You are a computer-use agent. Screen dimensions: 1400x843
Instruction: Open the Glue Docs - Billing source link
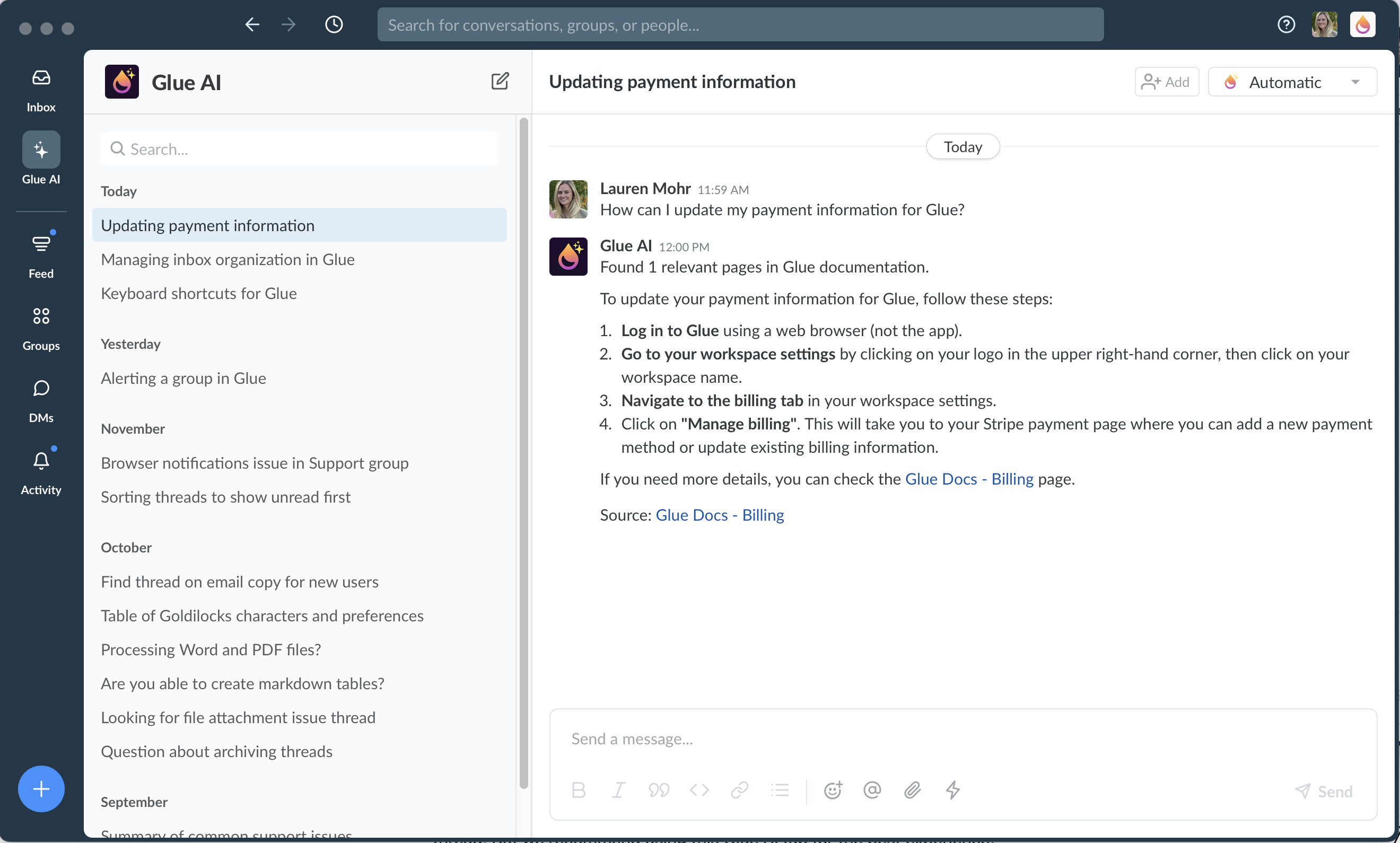(719, 515)
